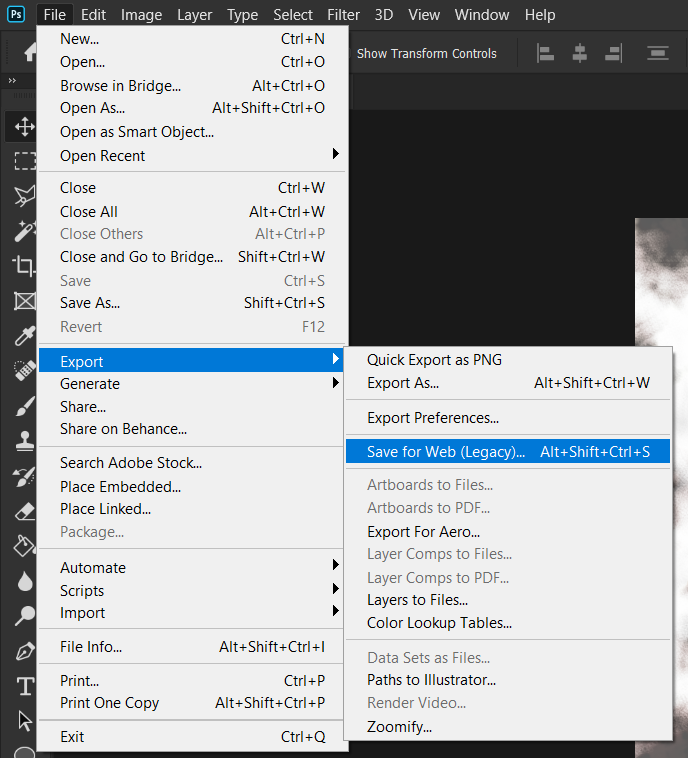Choose Browse in Bridge...

tap(192, 86)
